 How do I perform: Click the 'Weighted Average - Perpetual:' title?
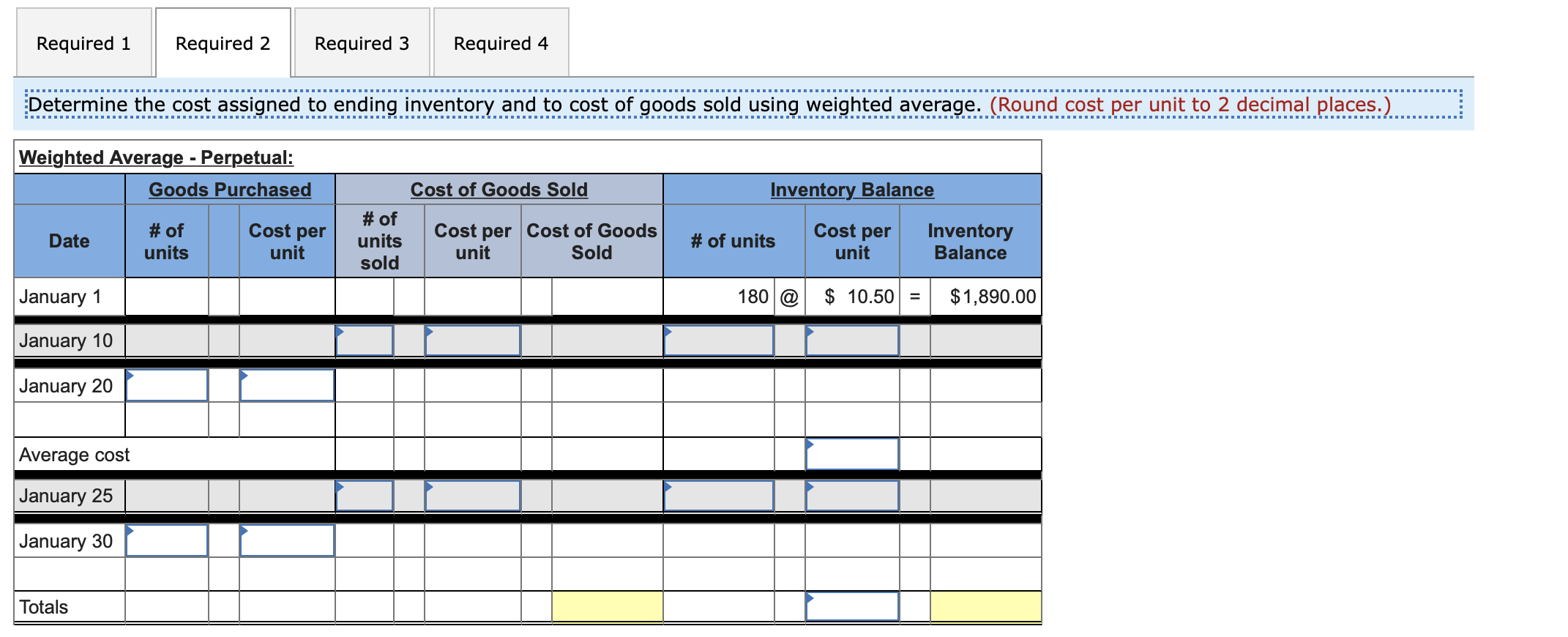[x=156, y=157]
